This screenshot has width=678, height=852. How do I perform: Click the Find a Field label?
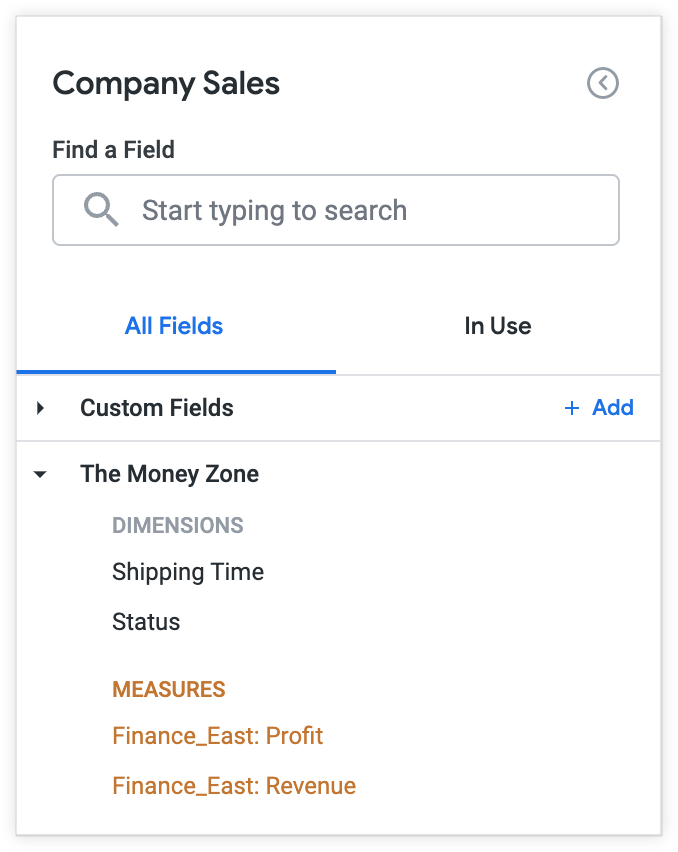point(113,150)
